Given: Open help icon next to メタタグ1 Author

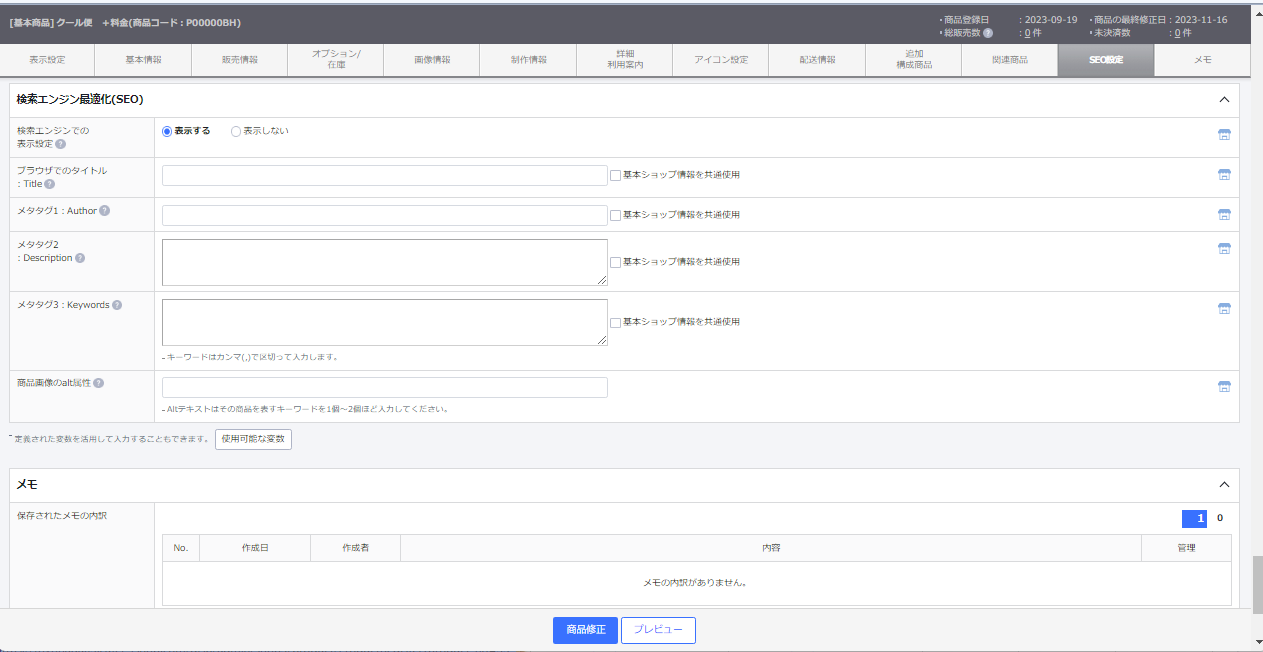Looking at the screenshot, I should coord(105,210).
